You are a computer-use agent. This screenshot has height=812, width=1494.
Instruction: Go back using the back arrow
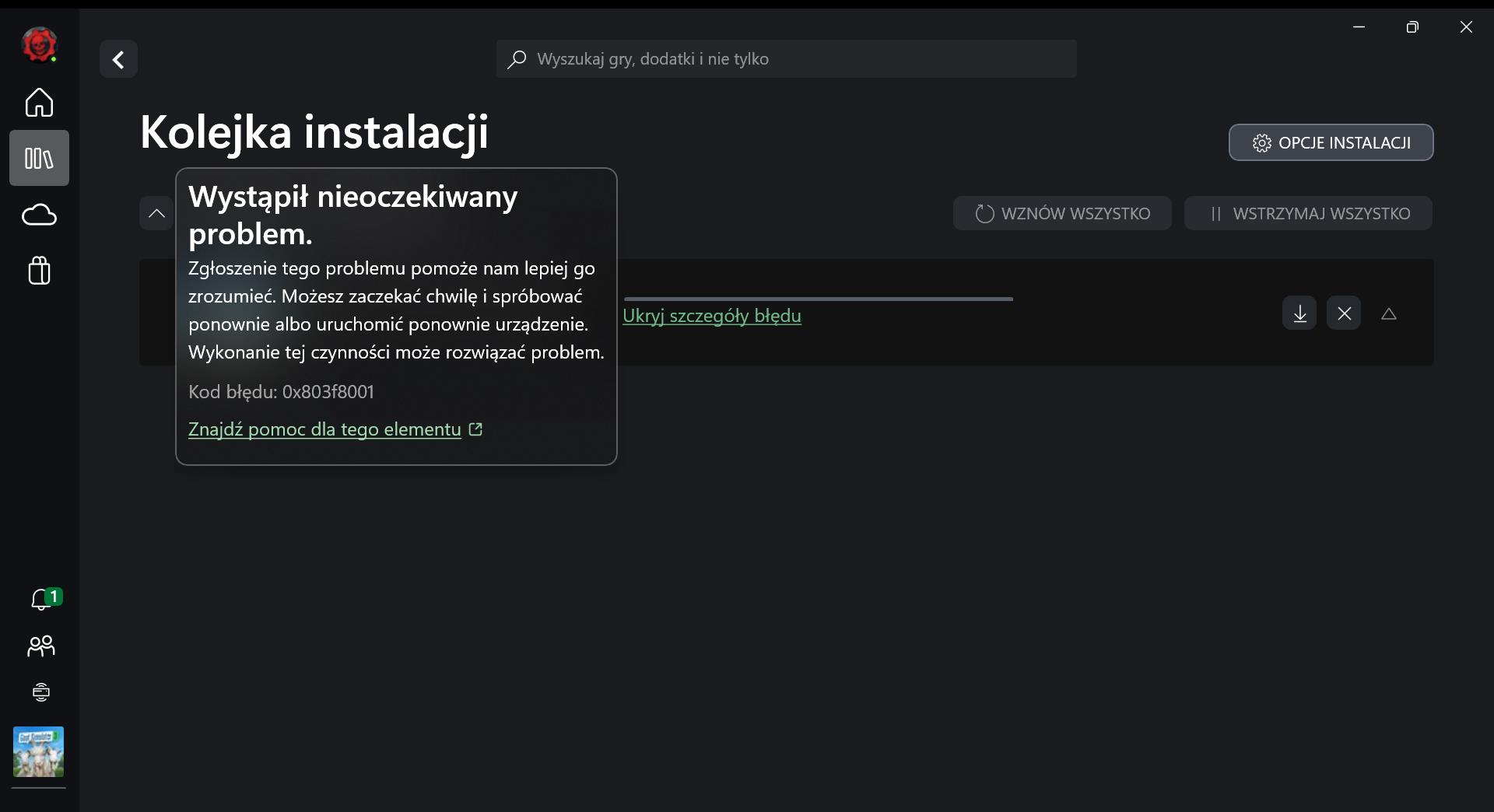coord(118,59)
